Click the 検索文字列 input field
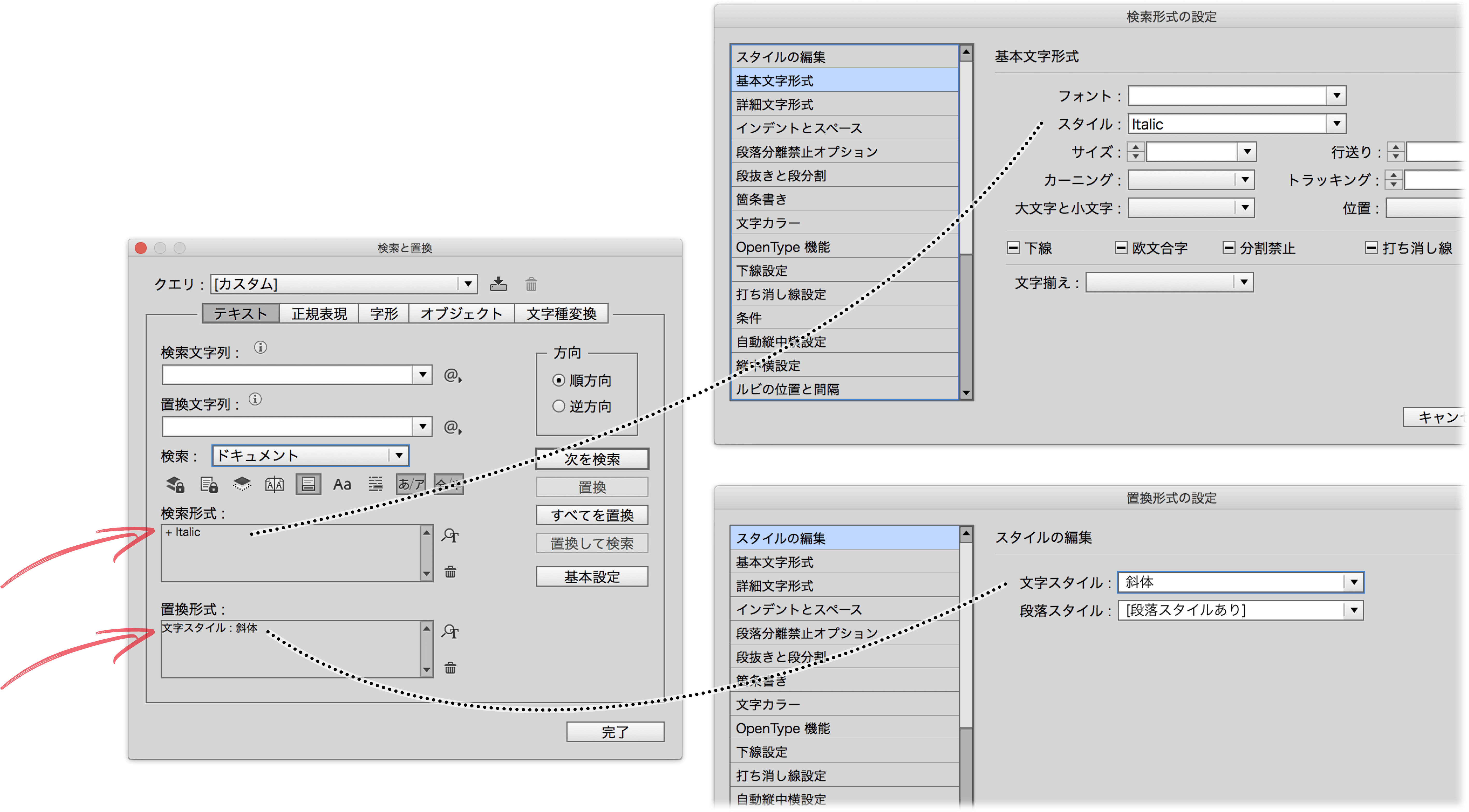Image resolution: width=1469 pixels, height=812 pixels. [x=287, y=375]
